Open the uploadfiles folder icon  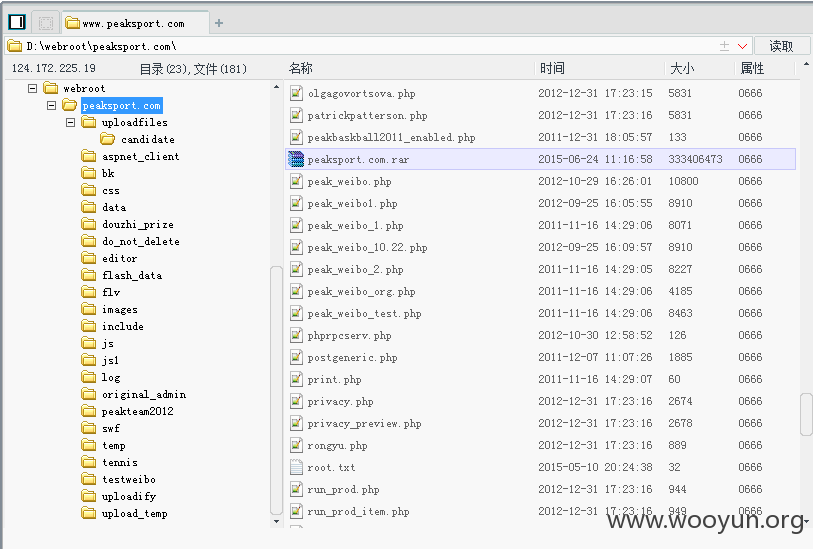(x=89, y=122)
